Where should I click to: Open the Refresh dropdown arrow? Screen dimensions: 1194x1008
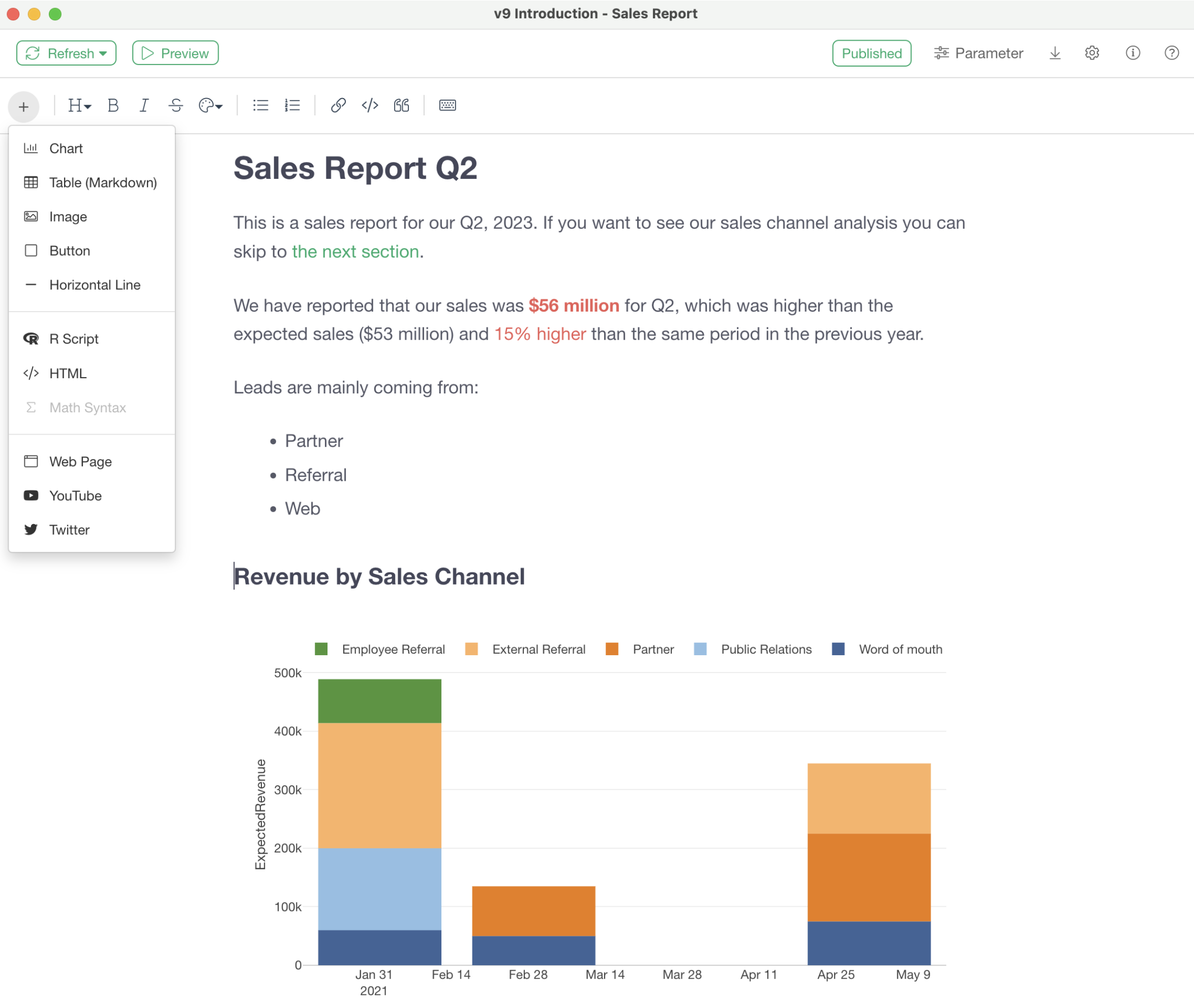point(103,54)
